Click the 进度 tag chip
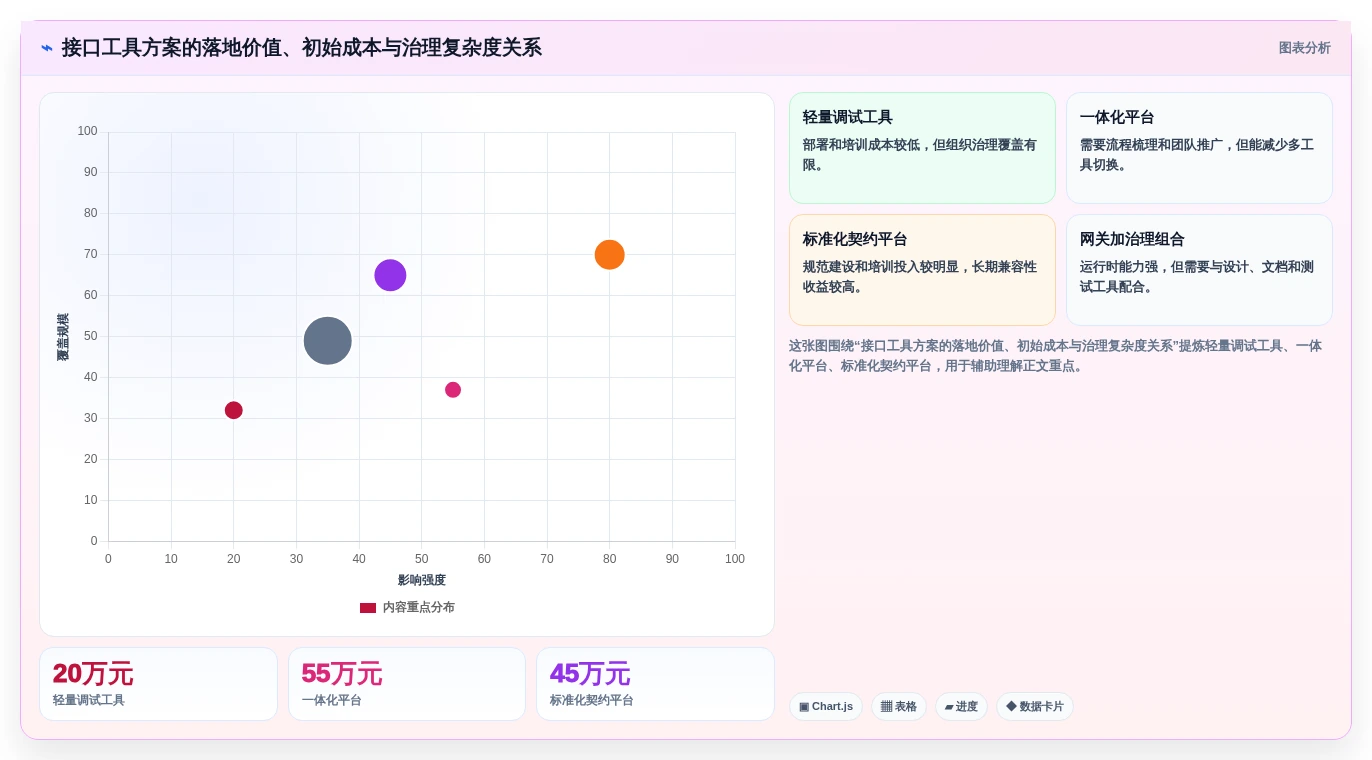1372x760 pixels. [x=961, y=707]
